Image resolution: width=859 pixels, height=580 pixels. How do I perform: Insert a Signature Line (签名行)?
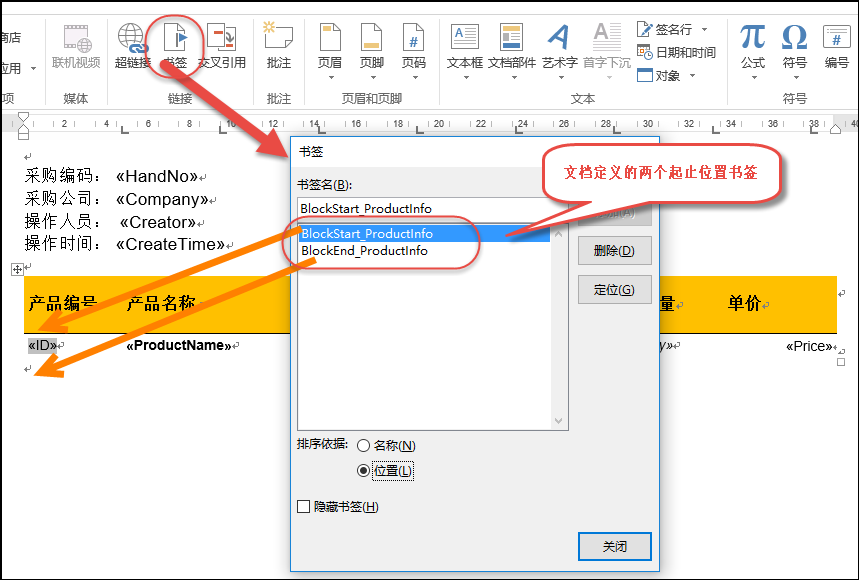tap(665, 29)
